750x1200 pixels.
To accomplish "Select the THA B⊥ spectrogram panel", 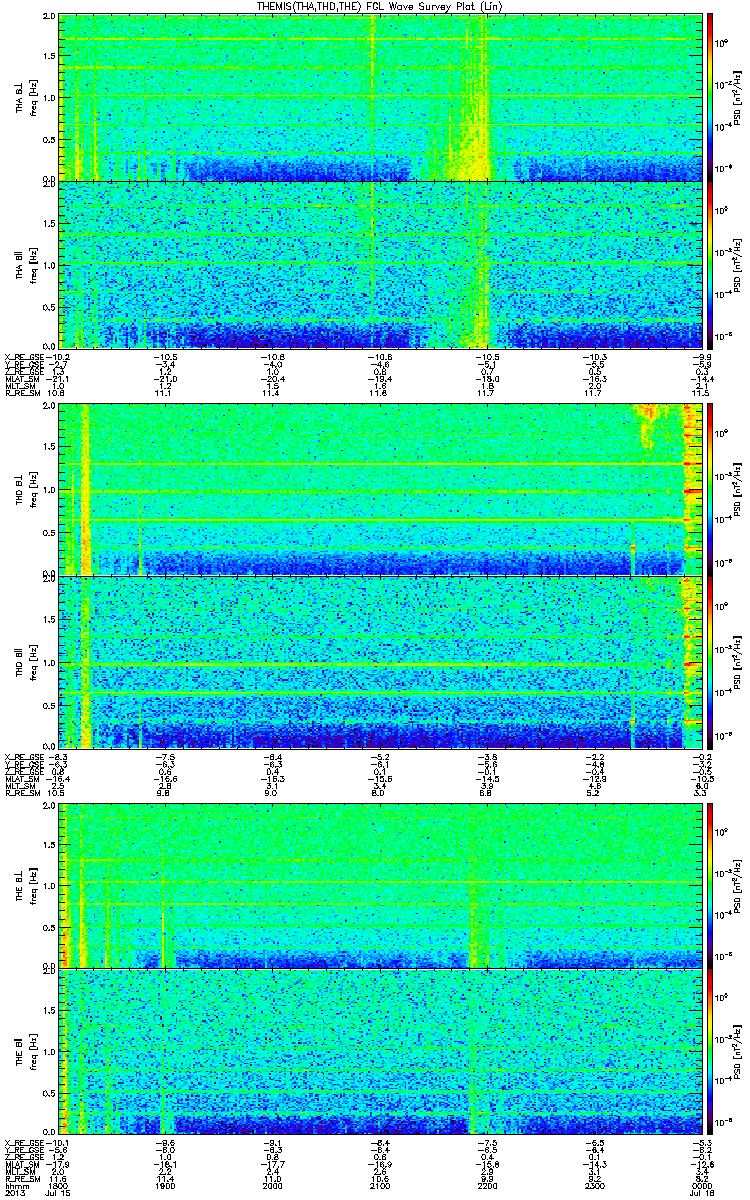I will (378, 98).
